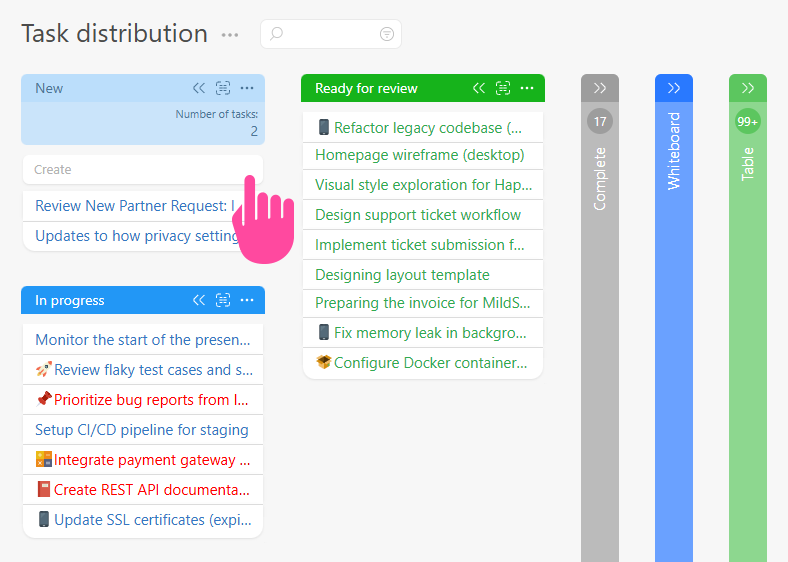Click scan icon in Ready for review header
The width and height of the screenshot is (788, 562).
tap(503, 88)
